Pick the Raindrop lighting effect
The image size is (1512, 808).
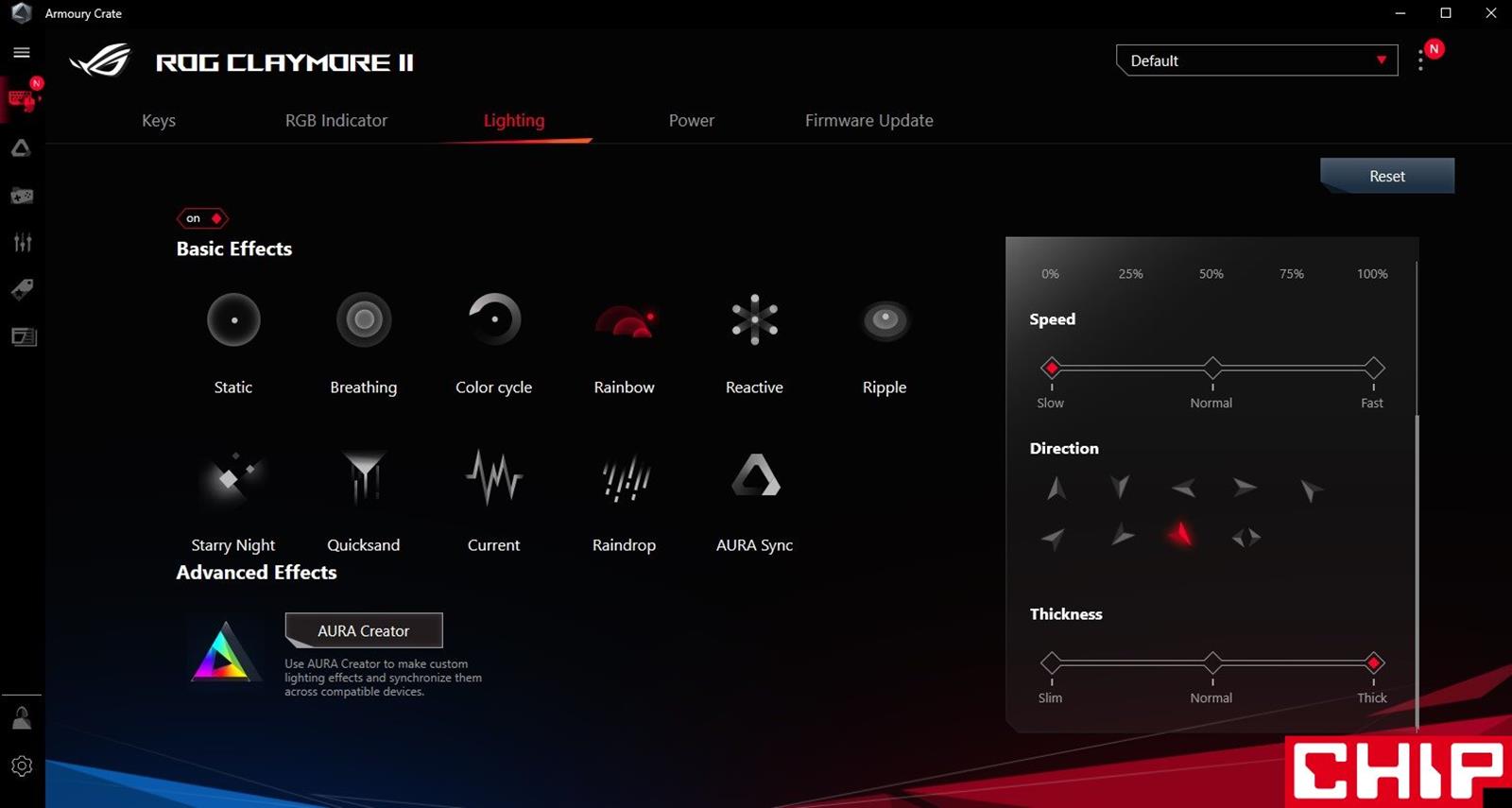[x=624, y=477]
